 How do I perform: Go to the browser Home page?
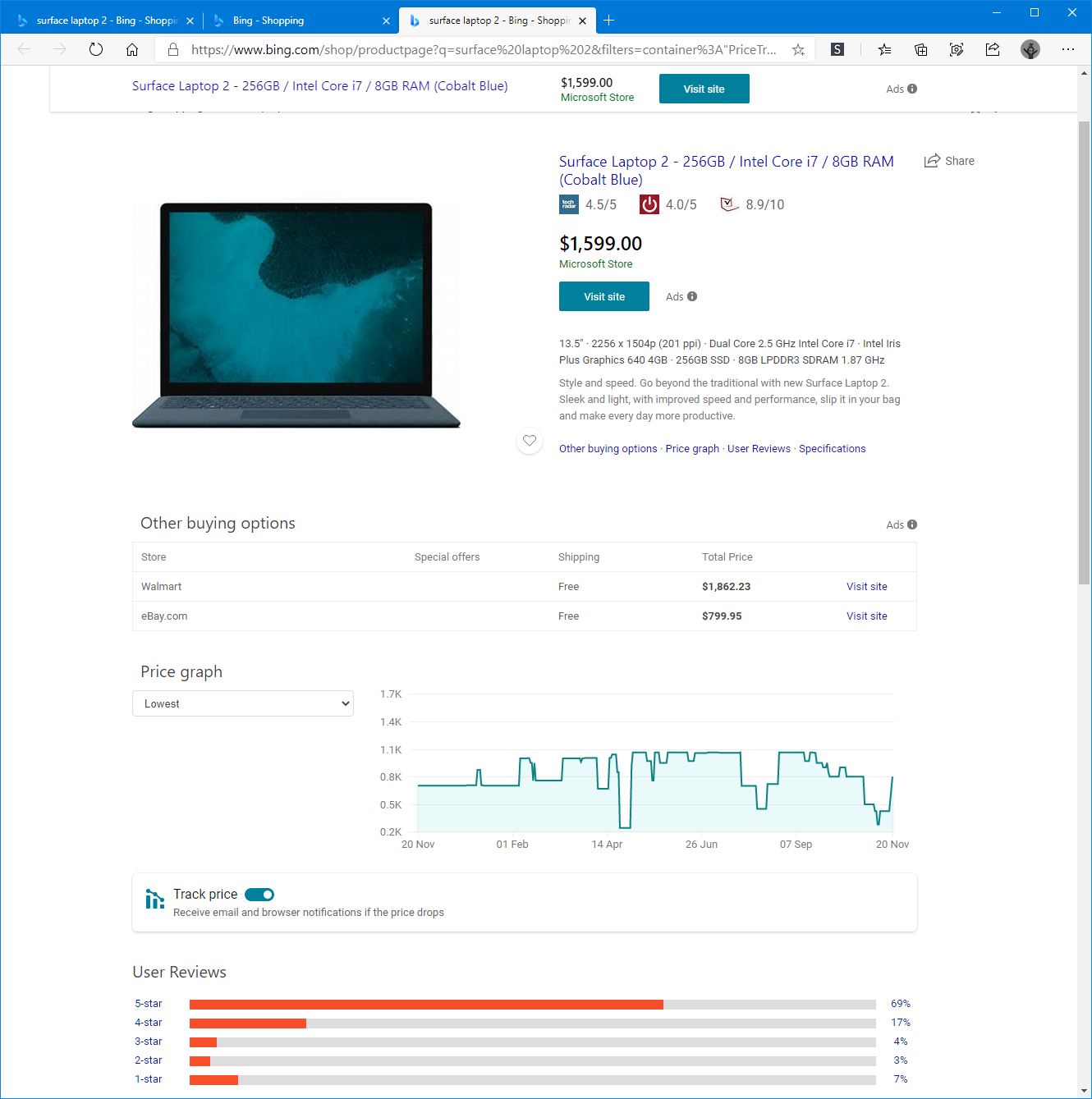point(132,49)
